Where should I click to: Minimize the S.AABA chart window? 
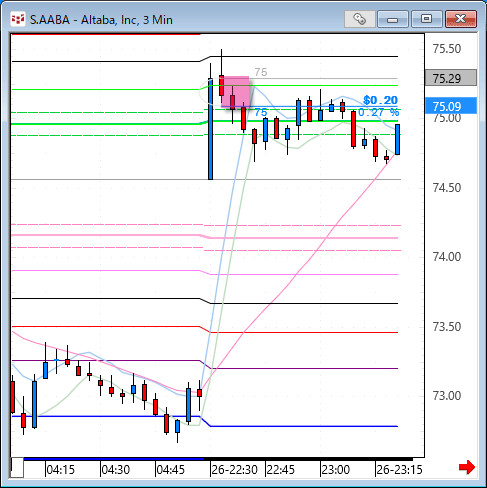click(x=393, y=19)
